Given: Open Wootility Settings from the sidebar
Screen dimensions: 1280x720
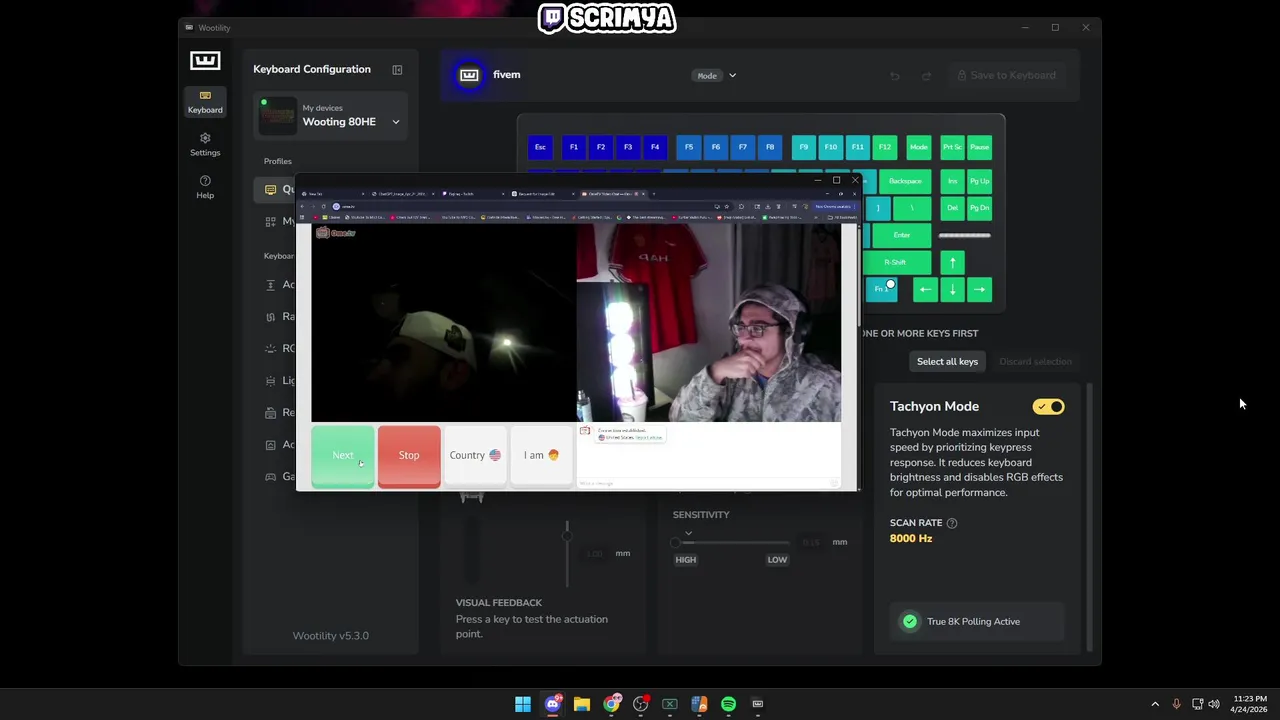Looking at the screenshot, I should (205, 145).
